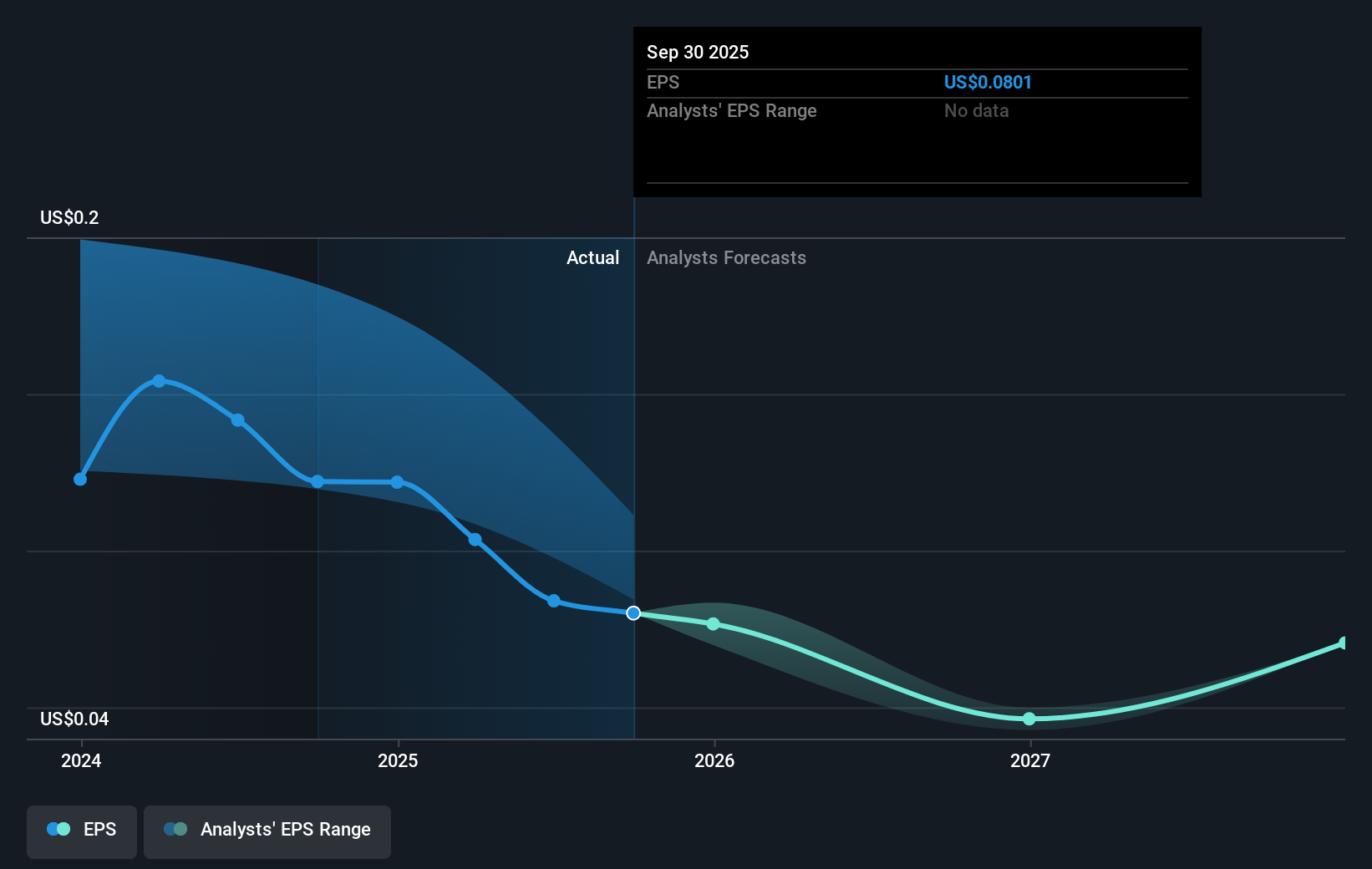Select the 2026 forecast data point on the teal line
This screenshot has width=1372, height=869.
point(712,623)
